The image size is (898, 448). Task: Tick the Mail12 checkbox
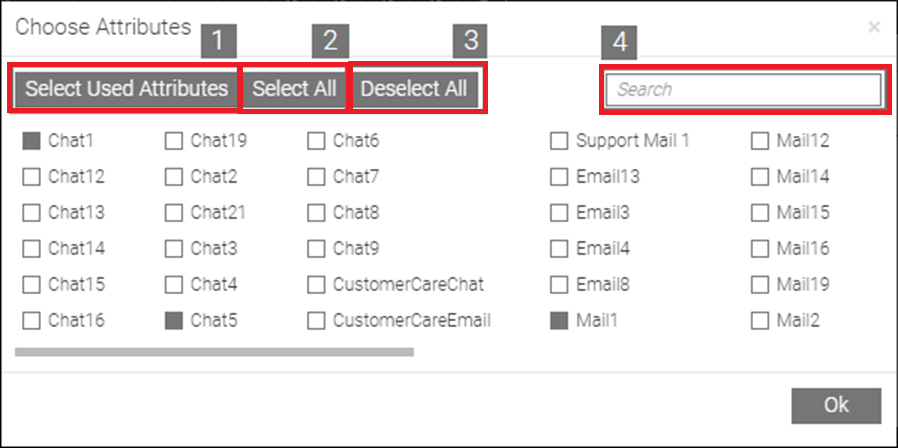pyautogui.click(x=759, y=141)
